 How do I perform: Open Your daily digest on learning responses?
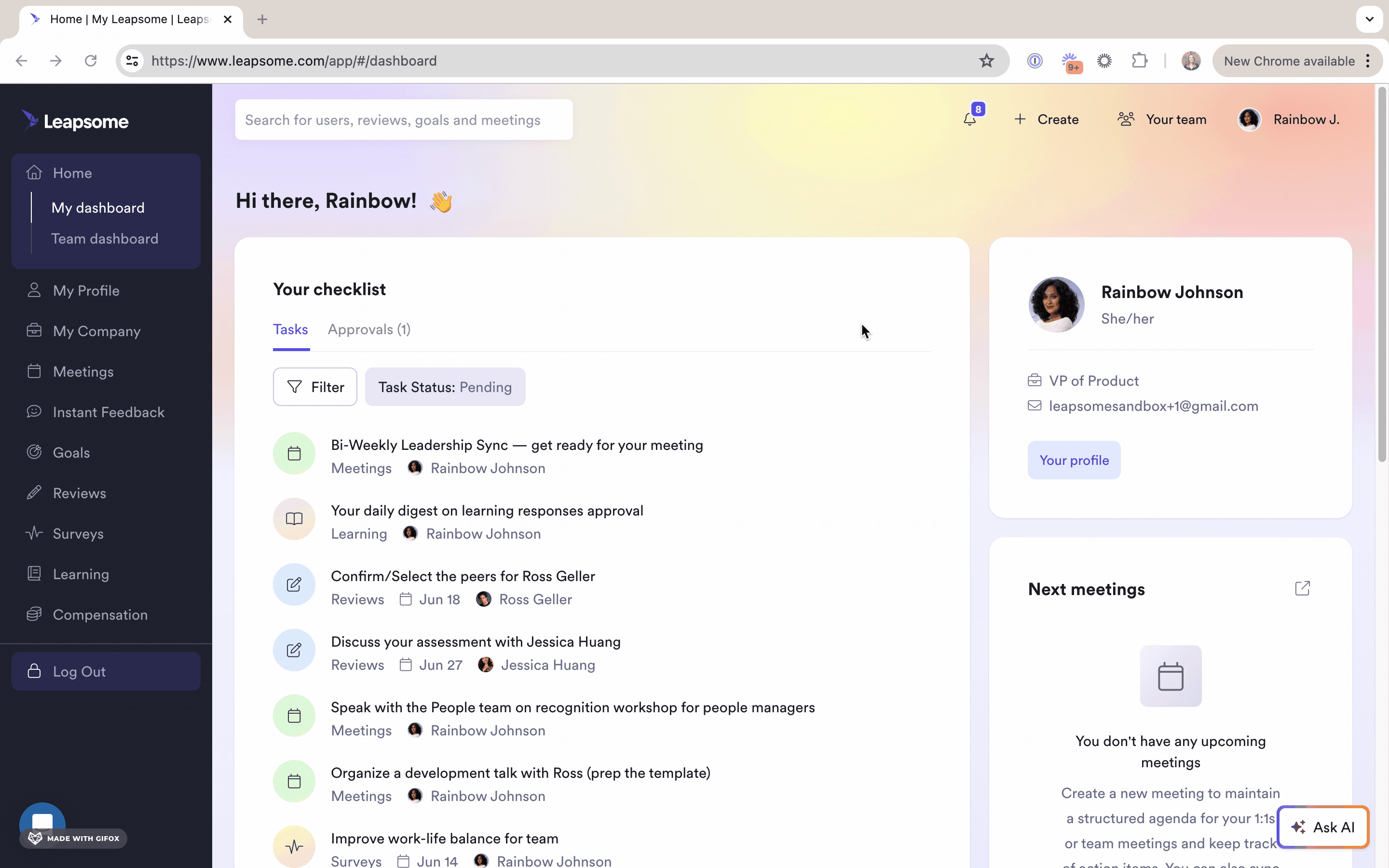point(487,511)
